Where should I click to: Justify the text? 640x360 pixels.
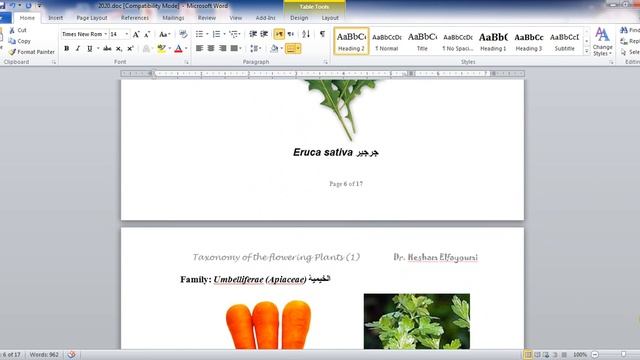coord(234,49)
